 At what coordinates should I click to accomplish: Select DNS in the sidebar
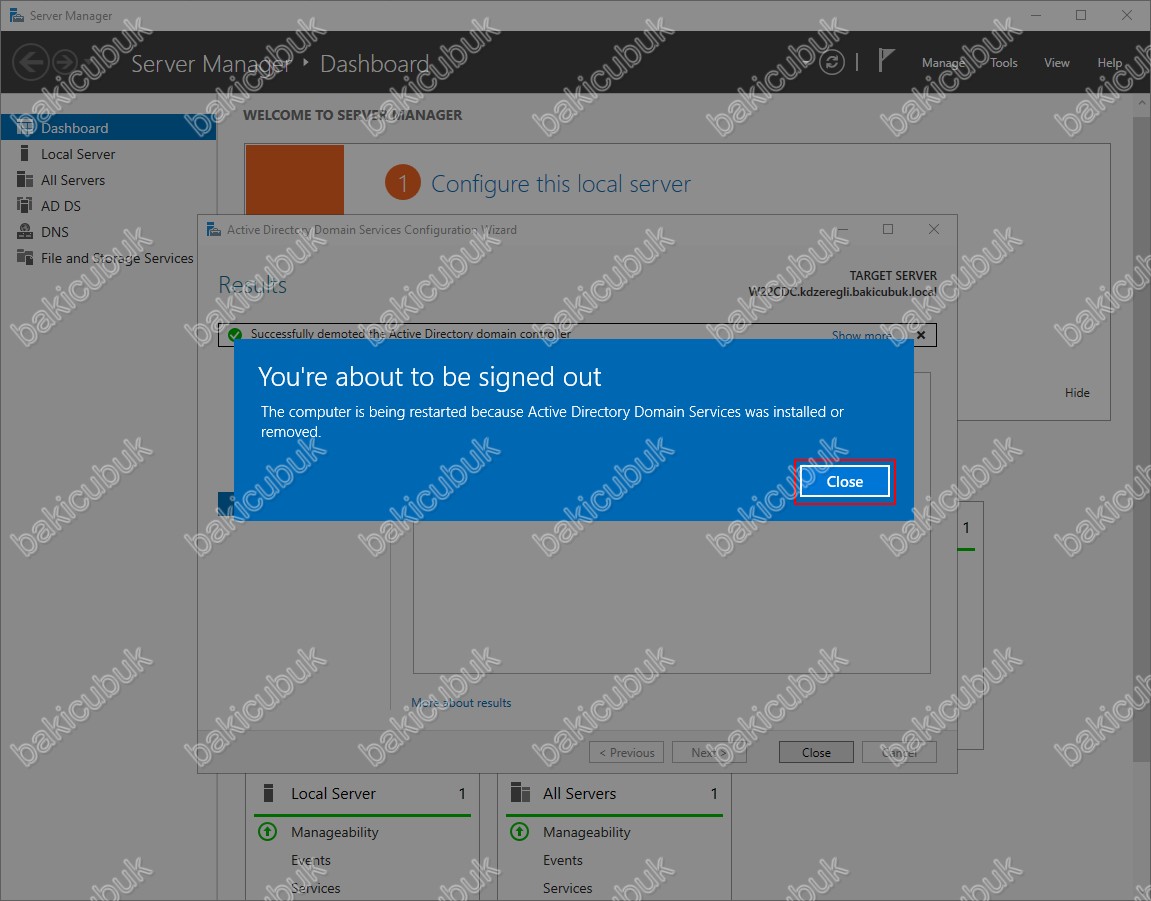point(109,232)
